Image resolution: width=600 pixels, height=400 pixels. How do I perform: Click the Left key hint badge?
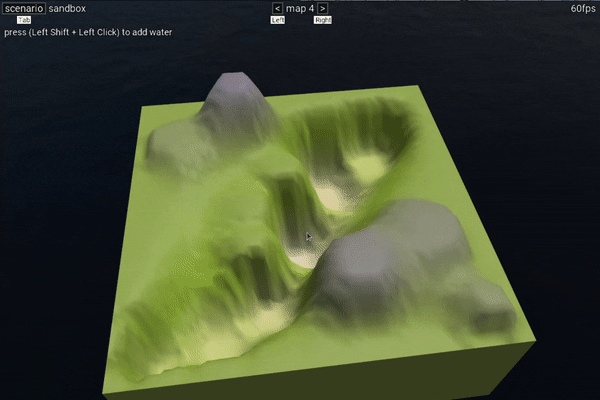[278, 20]
